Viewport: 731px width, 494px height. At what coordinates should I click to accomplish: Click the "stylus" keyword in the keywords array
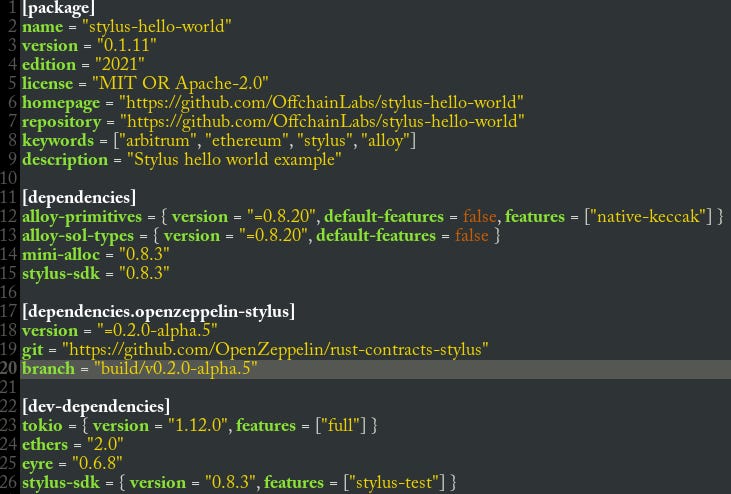(x=325, y=141)
